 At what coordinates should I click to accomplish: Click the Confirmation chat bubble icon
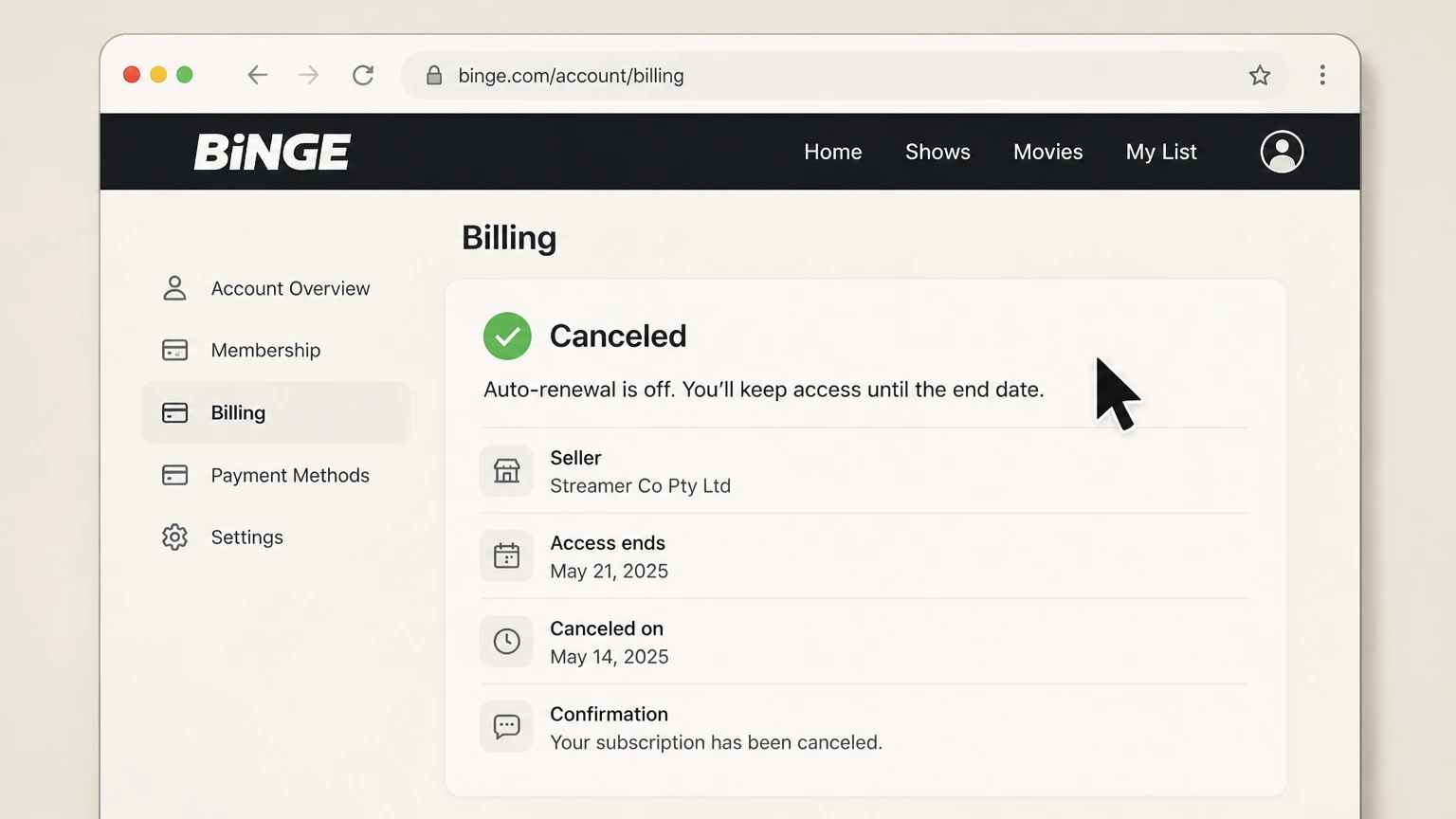click(506, 726)
